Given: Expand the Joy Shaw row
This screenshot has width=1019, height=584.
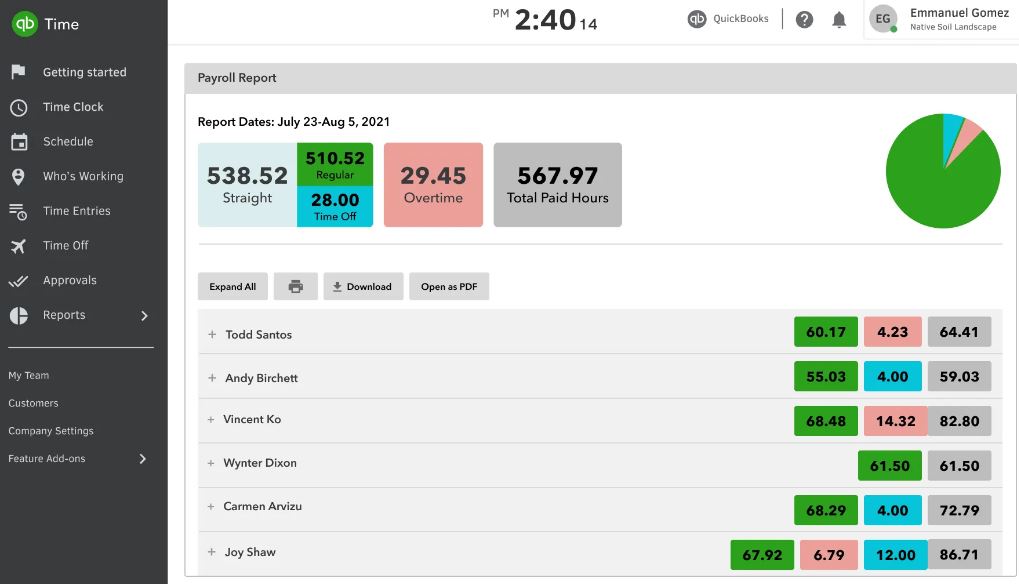Looking at the screenshot, I should click(211, 552).
